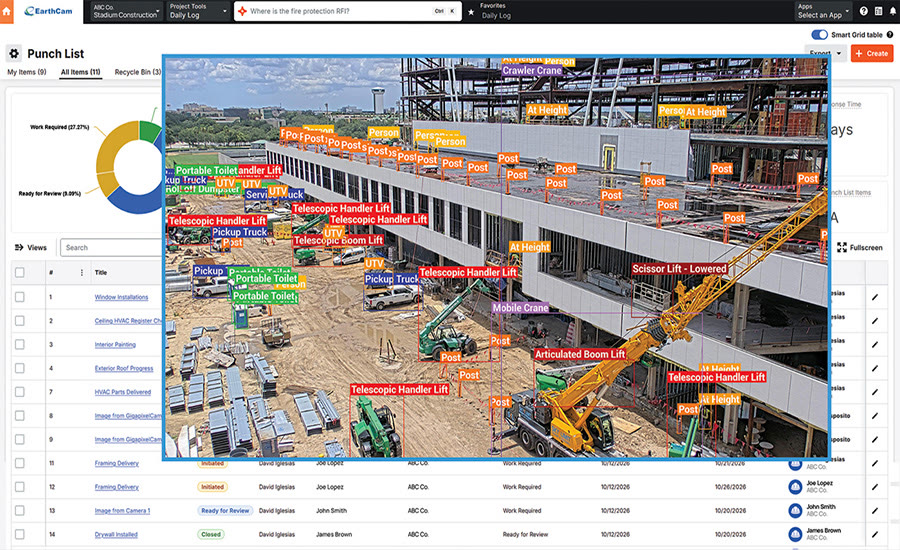Open Window Installations link
The image size is (900, 550).
tap(121, 297)
